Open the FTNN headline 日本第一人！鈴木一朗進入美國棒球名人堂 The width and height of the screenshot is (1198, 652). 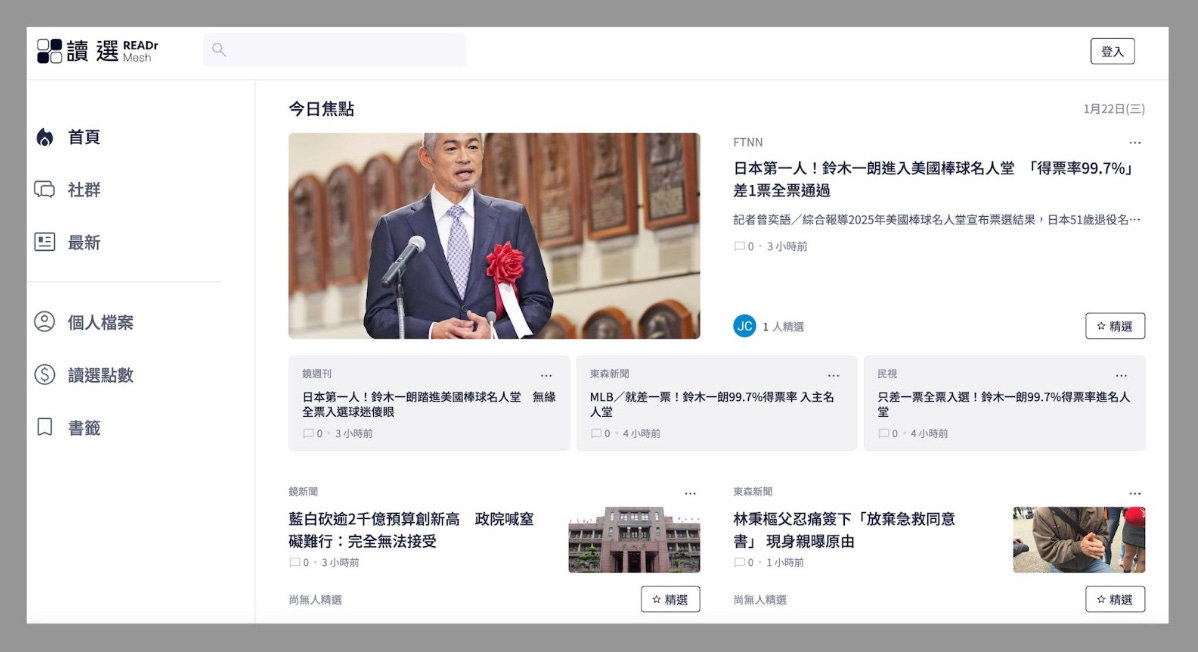pos(934,179)
